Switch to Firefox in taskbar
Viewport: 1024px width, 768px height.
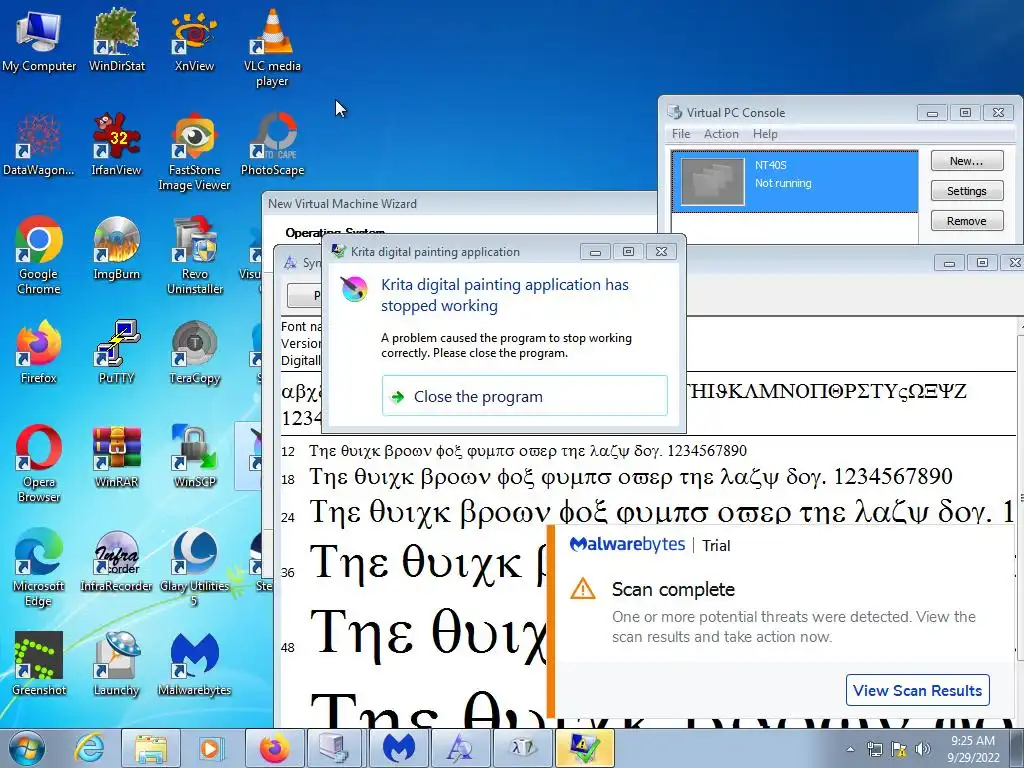(274, 748)
